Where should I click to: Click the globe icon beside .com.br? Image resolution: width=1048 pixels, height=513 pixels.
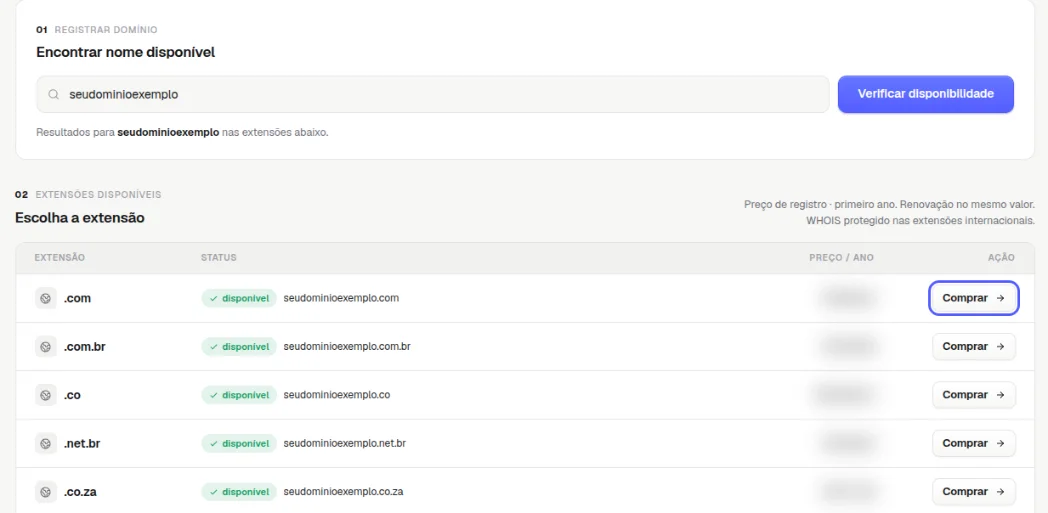pyautogui.click(x=45, y=347)
